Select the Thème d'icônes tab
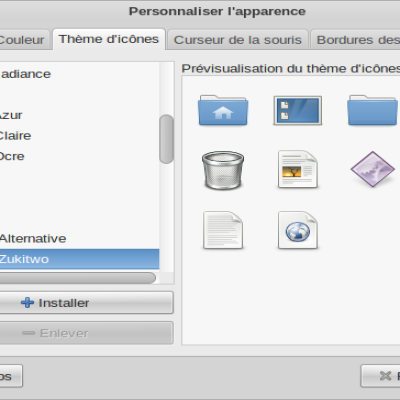 coord(109,39)
